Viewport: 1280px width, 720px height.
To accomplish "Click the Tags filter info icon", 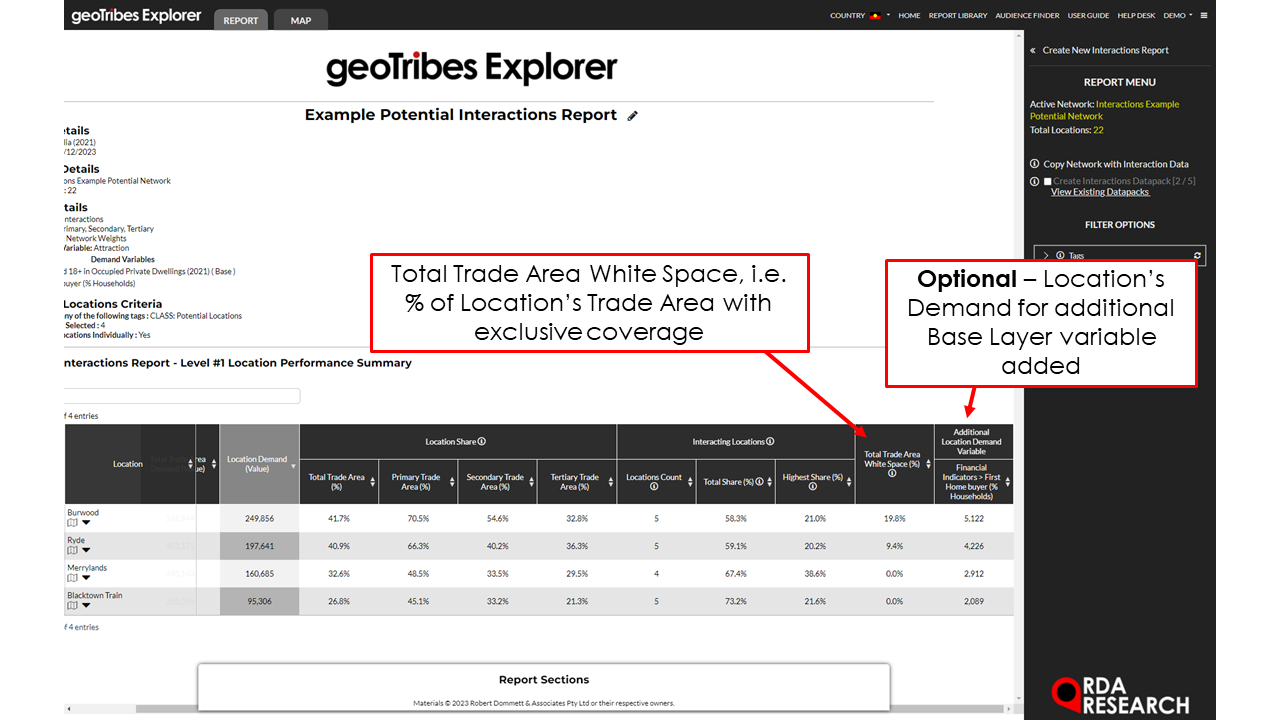I will [1060, 256].
